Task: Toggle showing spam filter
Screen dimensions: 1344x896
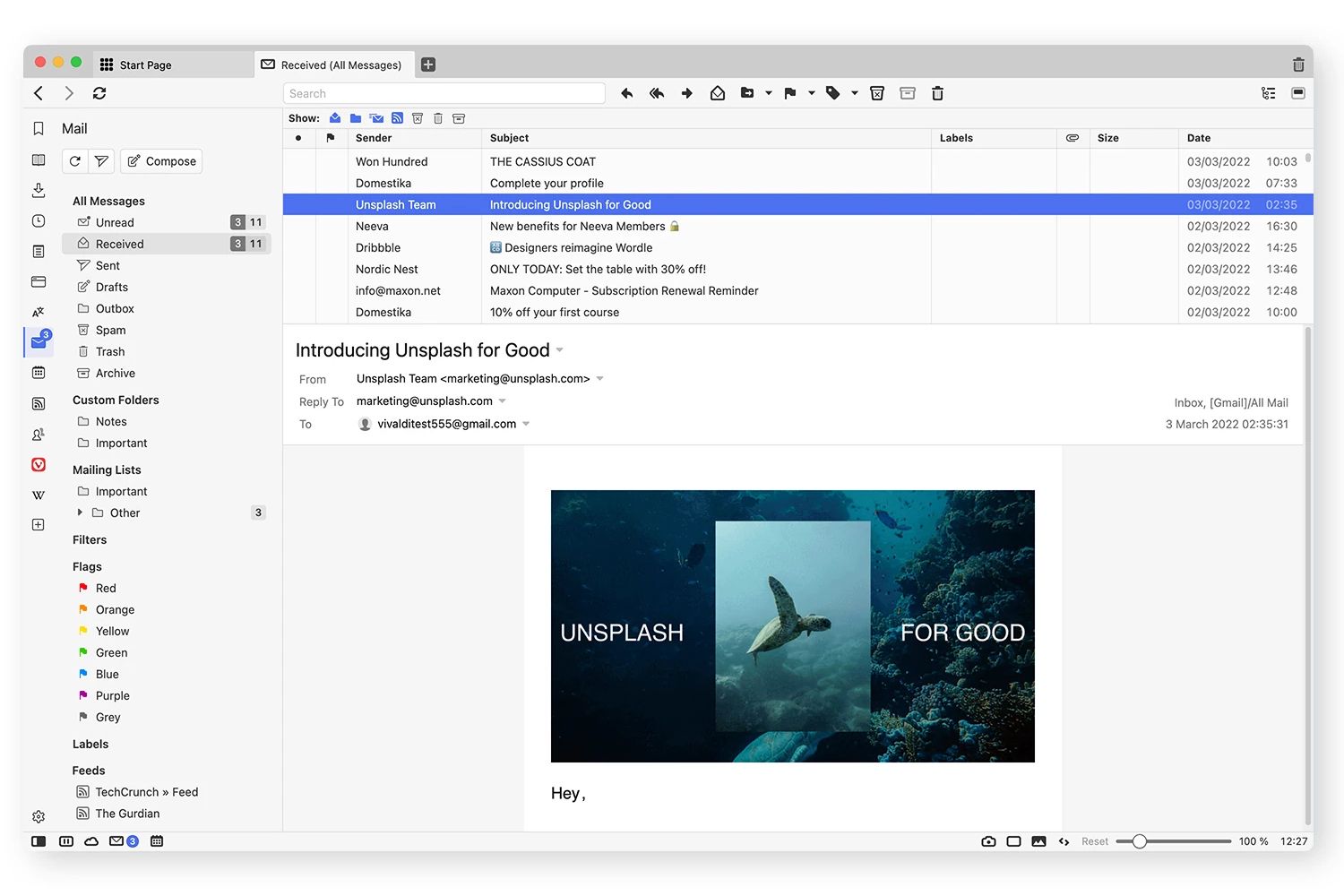Action: [x=418, y=118]
